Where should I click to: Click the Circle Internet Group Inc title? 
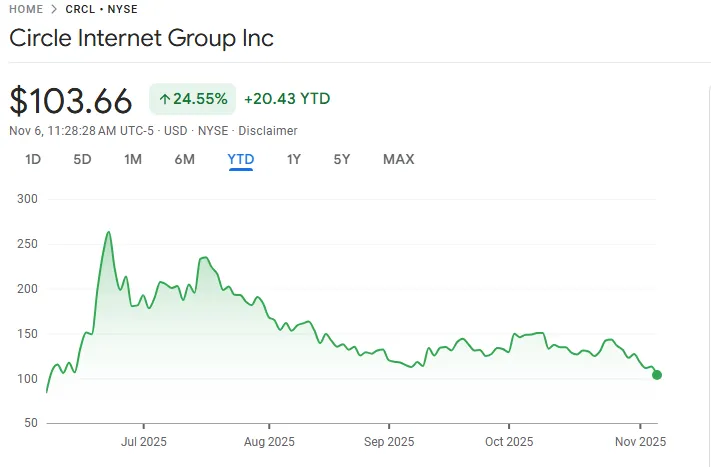[141, 39]
